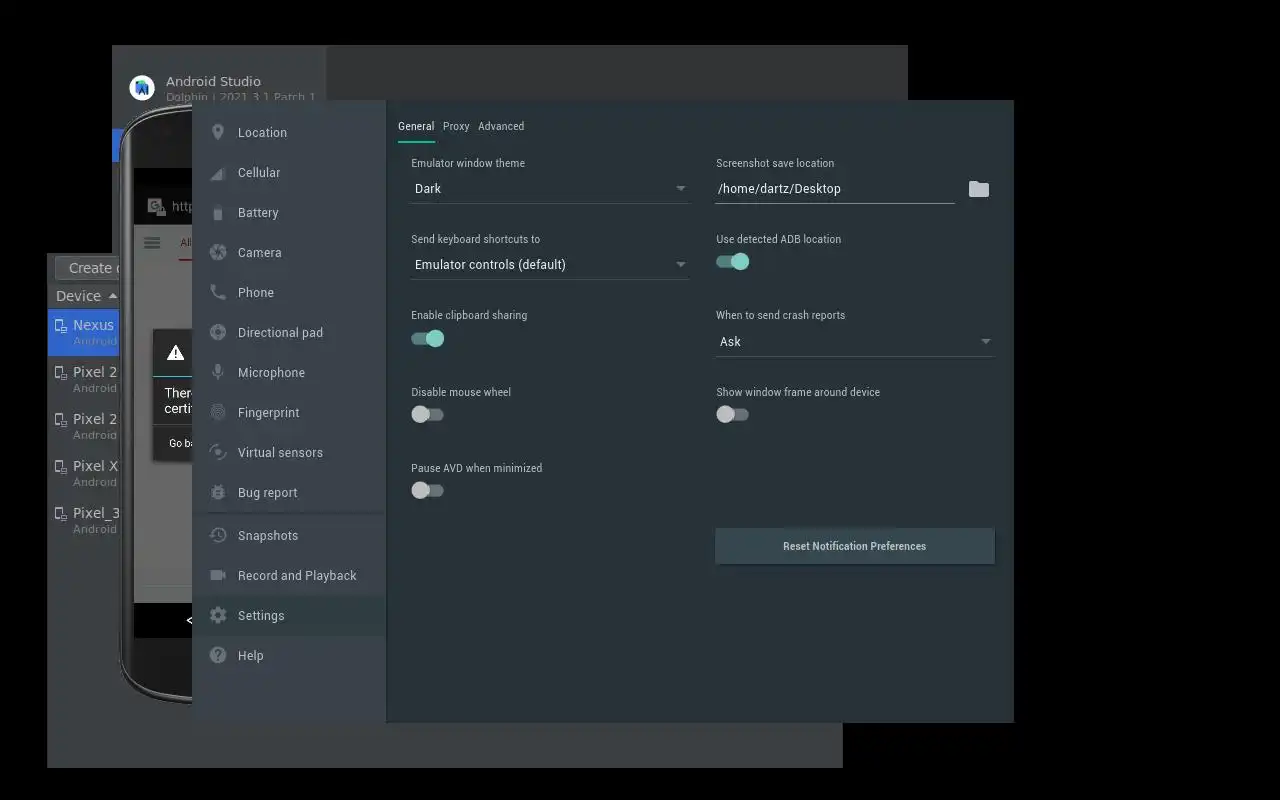This screenshot has width=1280, height=800.
Task: Click the Record and Playback camcorder icon
Action: click(x=218, y=575)
